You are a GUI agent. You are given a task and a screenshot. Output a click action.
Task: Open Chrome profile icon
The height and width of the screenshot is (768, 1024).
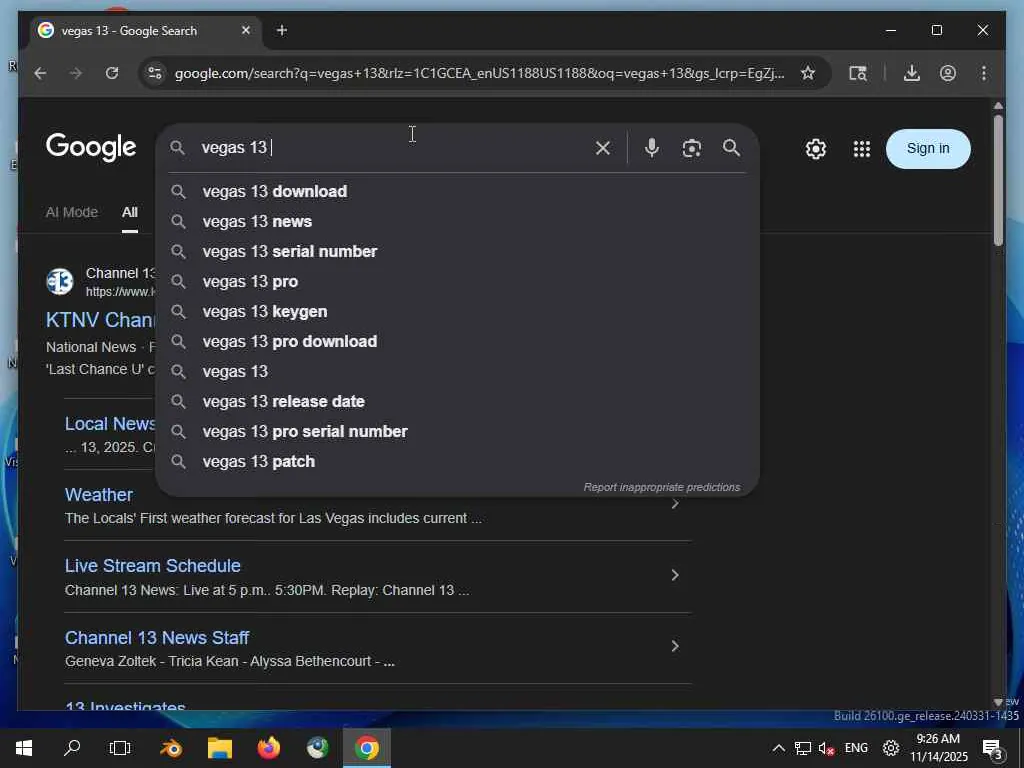(948, 73)
